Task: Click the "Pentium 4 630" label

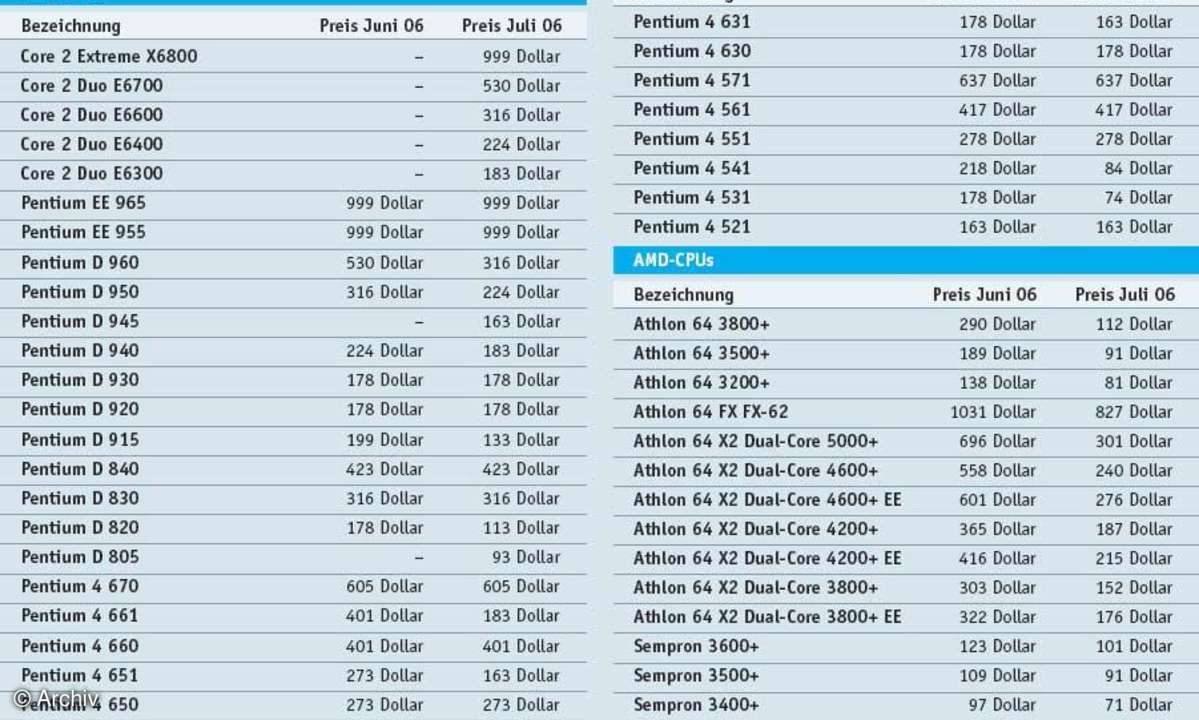Action: [x=692, y=50]
